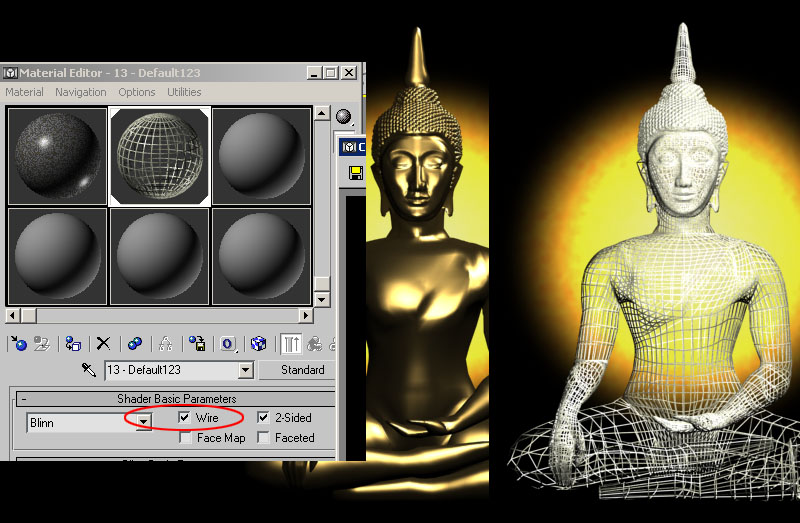Click the Go to Parent icon
Image resolution: width=800 pixels, height=523 pixels.
[x=314, y=344]
